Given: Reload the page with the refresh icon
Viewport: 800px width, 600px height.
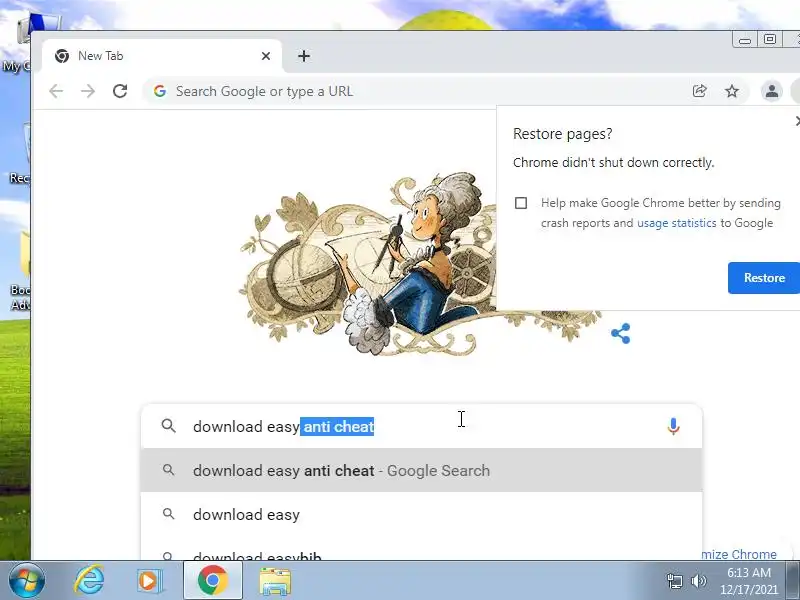Looking at the screenshot, I should [x=120, y=91].
